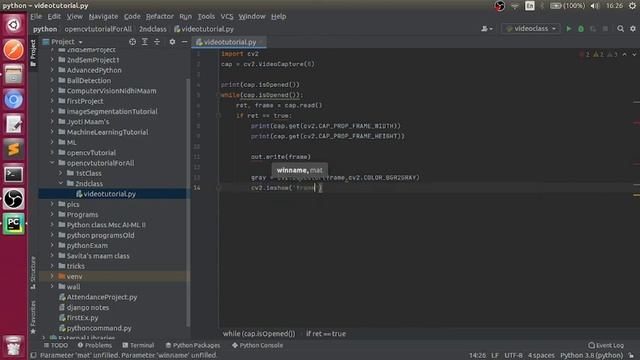Select django notes file in tree

[x=87, y=307]
